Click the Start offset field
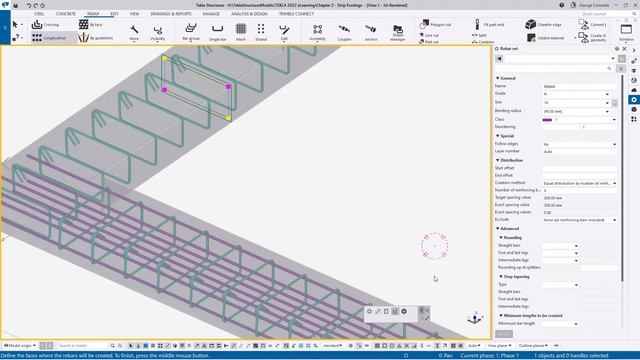 pos(580,168)
